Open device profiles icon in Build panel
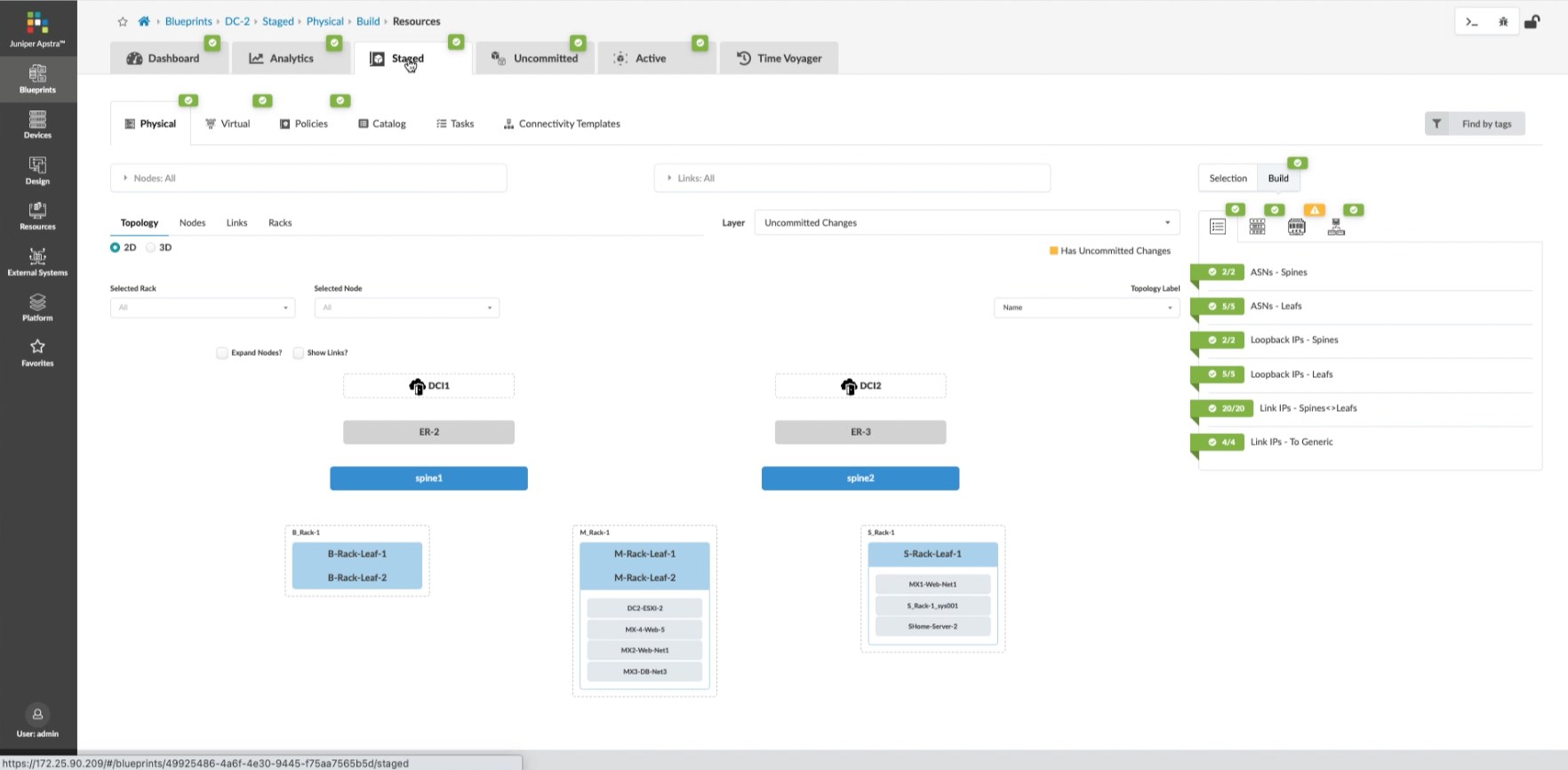1568x770 pixels. point(1257,227)
